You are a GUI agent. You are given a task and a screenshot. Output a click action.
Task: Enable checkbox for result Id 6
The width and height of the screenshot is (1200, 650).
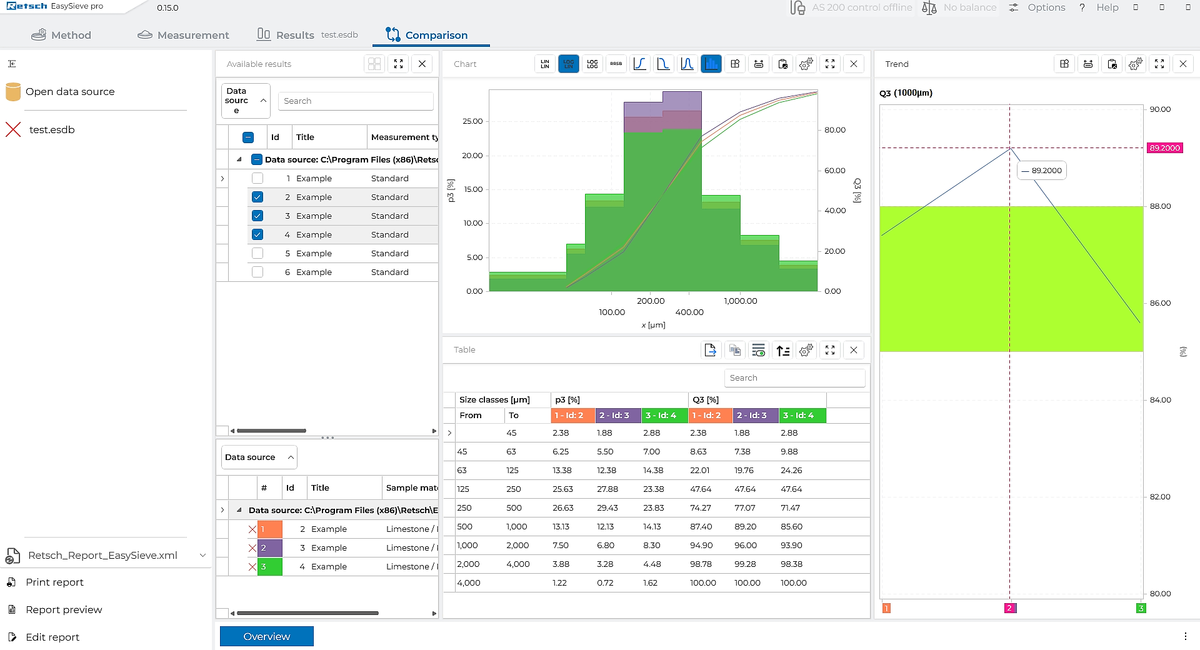coord(258,272)
